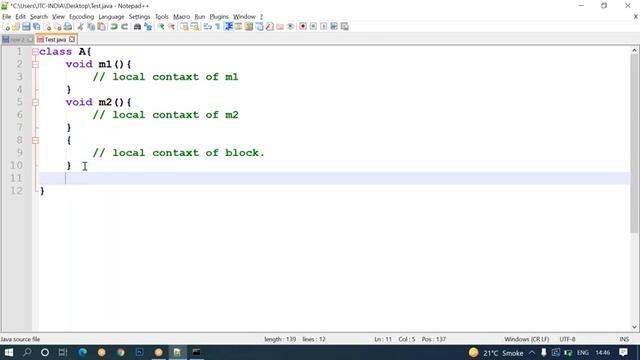Click the Save Recorded Macro icon
The width and height of the screenshot is (640, 360).
click(344, 27)
